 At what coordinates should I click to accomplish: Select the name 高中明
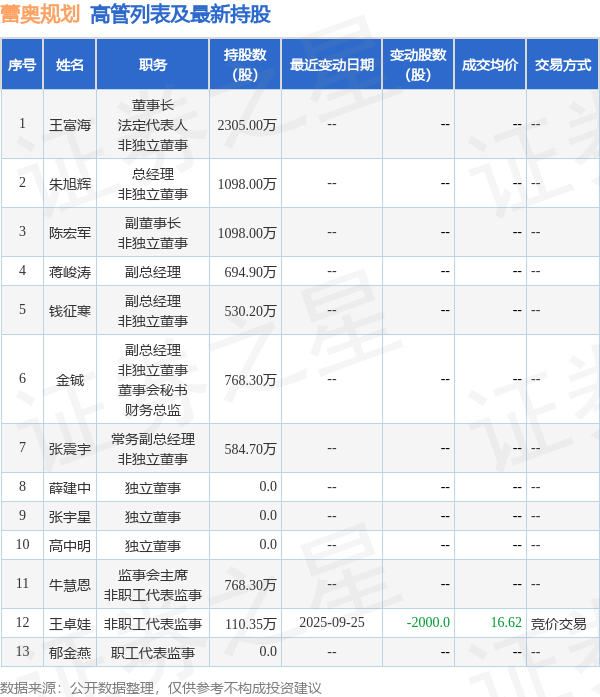[x=70, y=545]
